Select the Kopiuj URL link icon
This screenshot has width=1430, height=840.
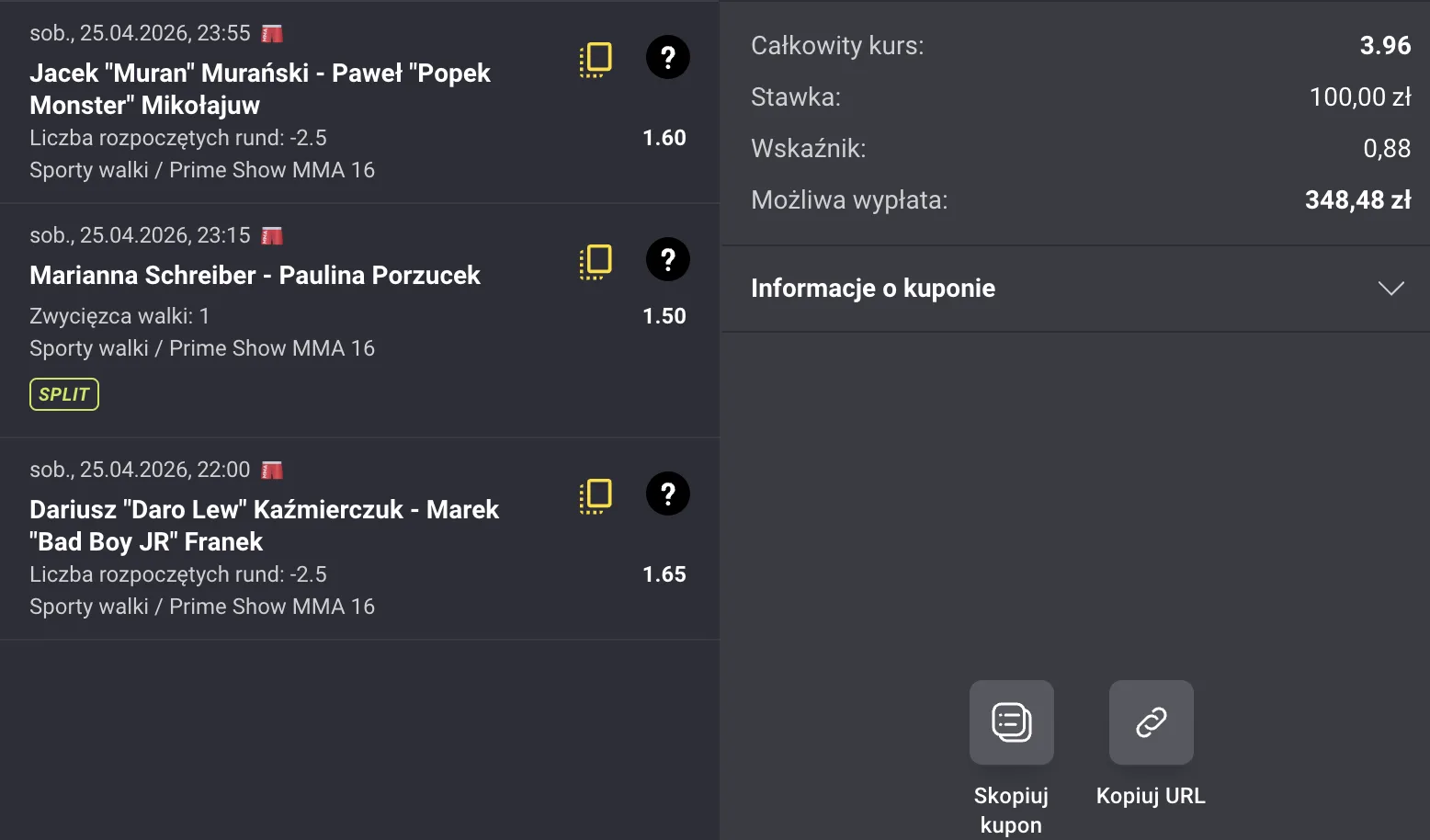(1151, 722)
